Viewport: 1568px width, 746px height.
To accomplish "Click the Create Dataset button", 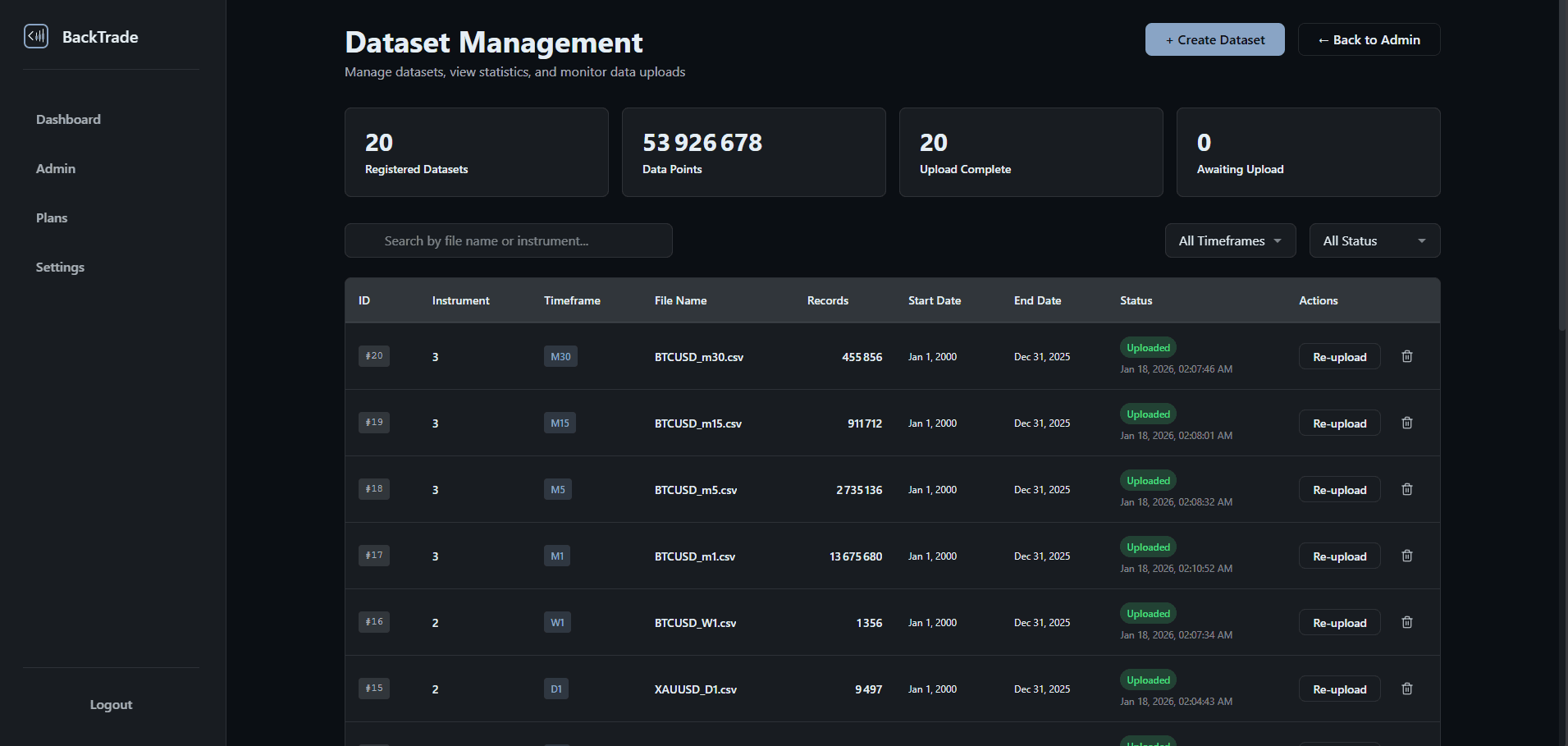I will click(x=1214, y=39).
